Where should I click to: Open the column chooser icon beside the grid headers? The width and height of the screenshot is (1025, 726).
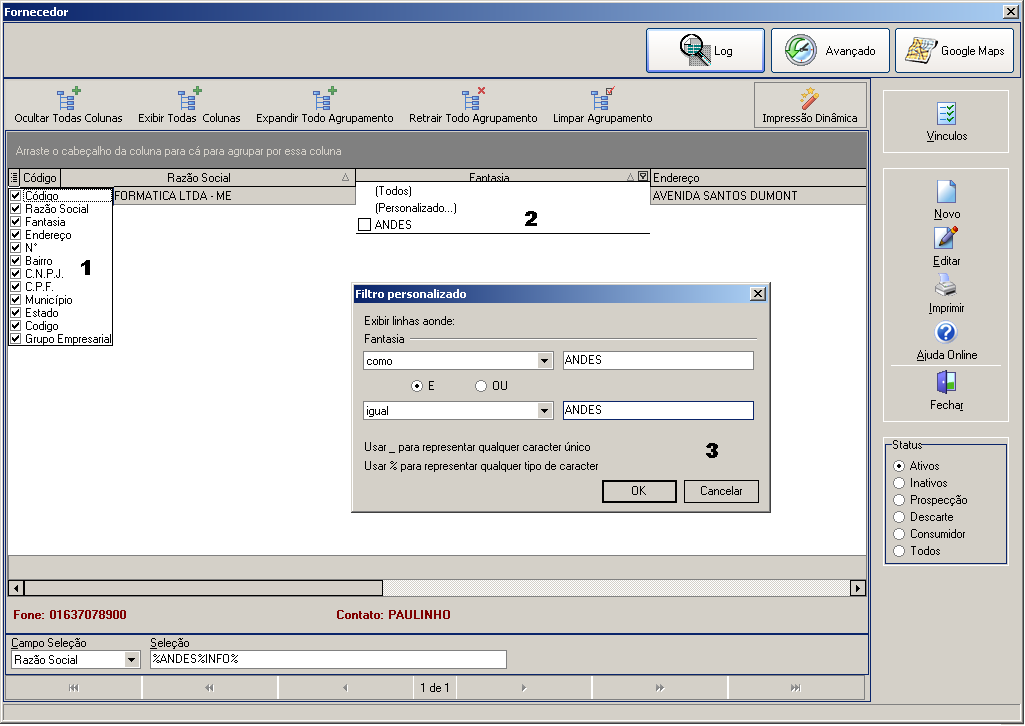point(14,178)
